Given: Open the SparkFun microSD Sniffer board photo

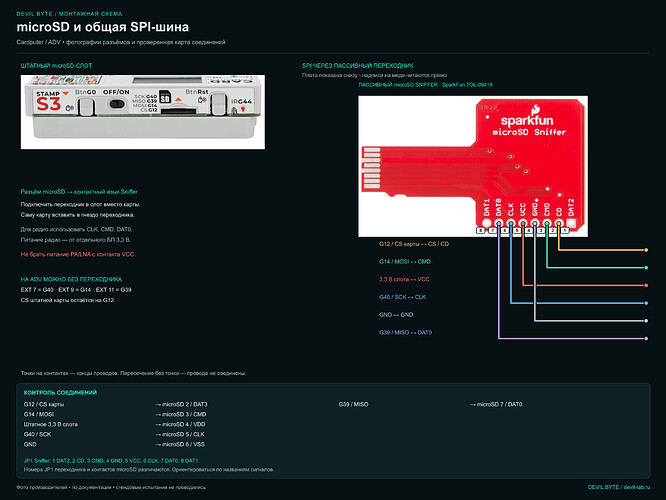Looking at the screenshot, I should click(x=473, y=166).
